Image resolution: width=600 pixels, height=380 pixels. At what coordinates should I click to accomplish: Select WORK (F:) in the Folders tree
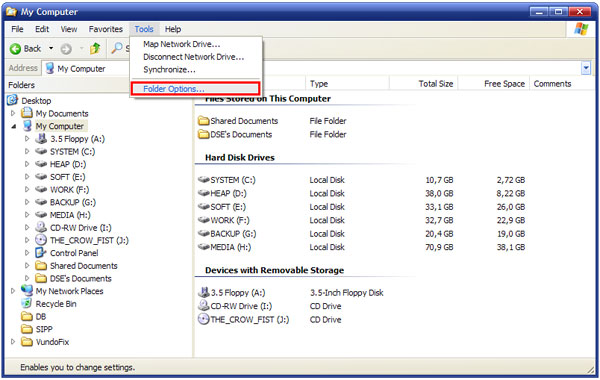[x=69, y=189]
